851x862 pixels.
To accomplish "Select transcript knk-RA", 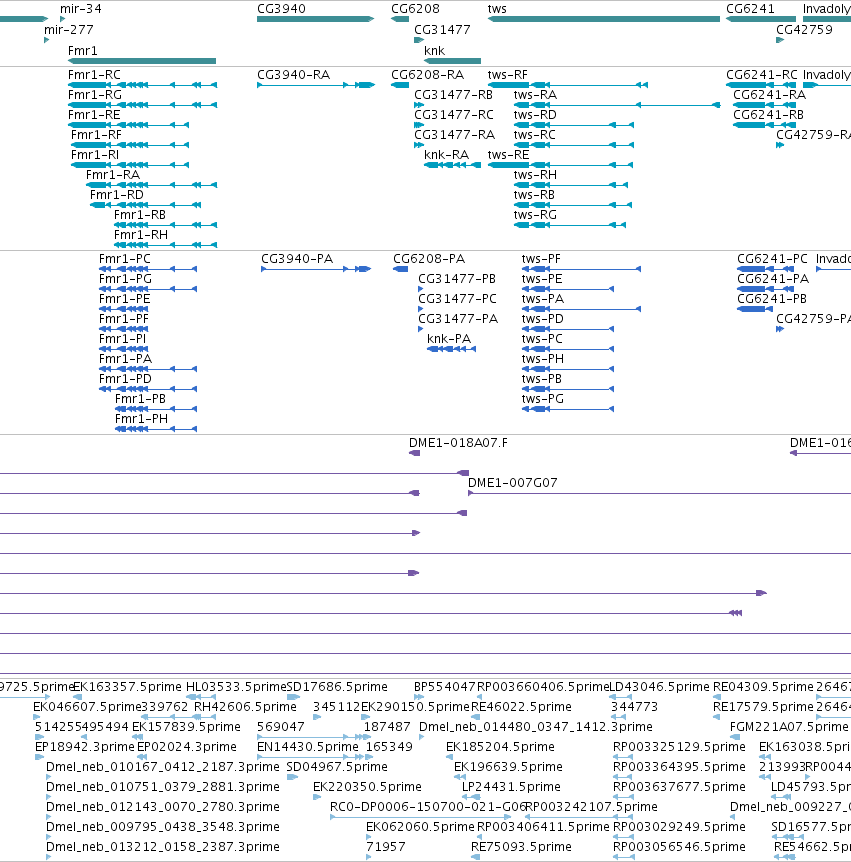I will pyautogui.click(x=452, y=165).
